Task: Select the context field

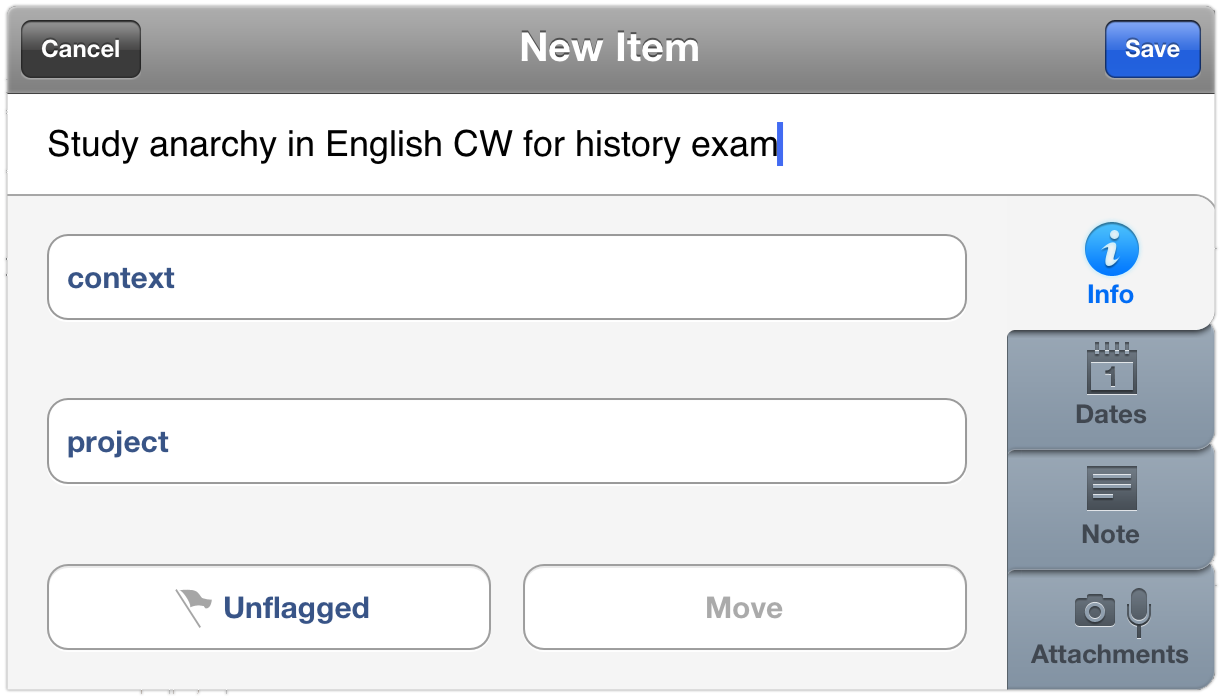Action: [x=506, y=277]
